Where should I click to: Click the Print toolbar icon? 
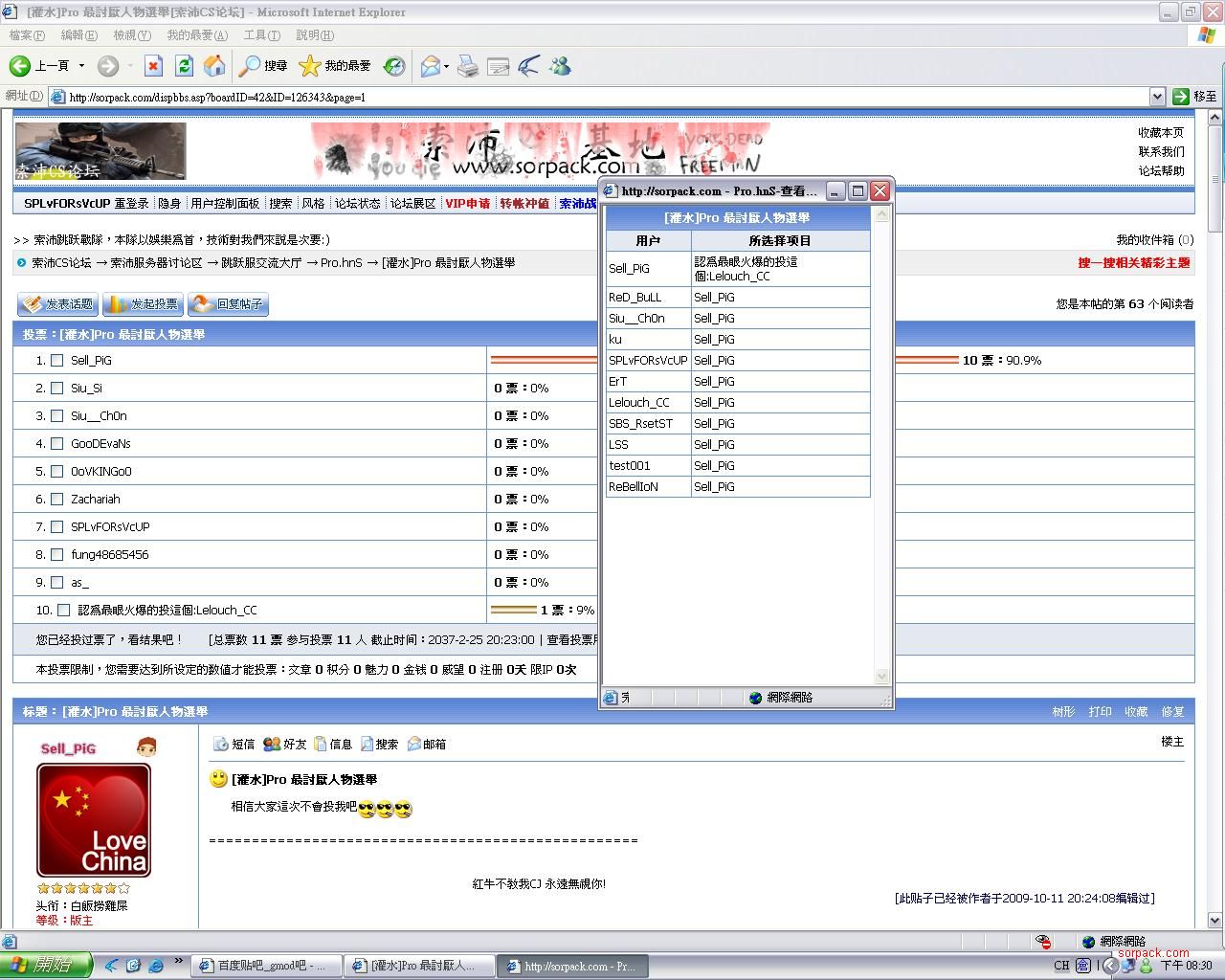[467, 65]
